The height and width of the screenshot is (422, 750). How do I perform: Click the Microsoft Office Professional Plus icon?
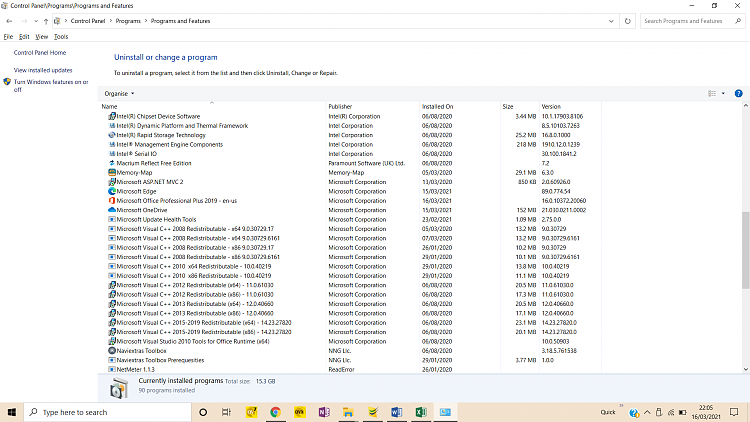pyautogui.click(x=111, y=200)
